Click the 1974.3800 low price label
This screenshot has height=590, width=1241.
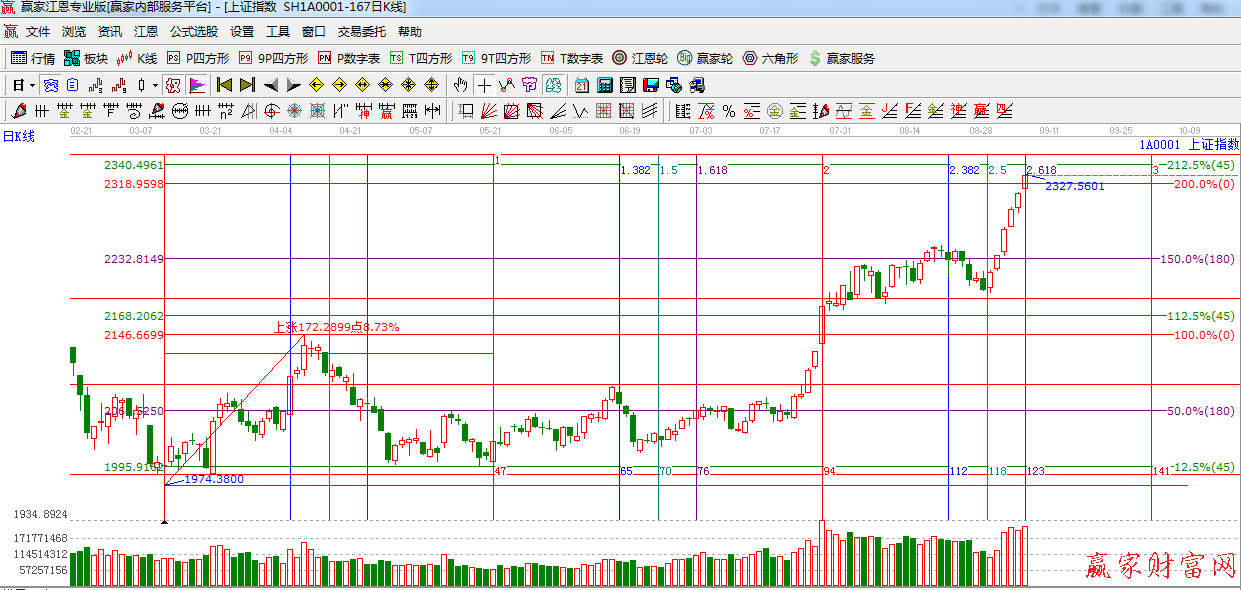click(x=213, y=479)
